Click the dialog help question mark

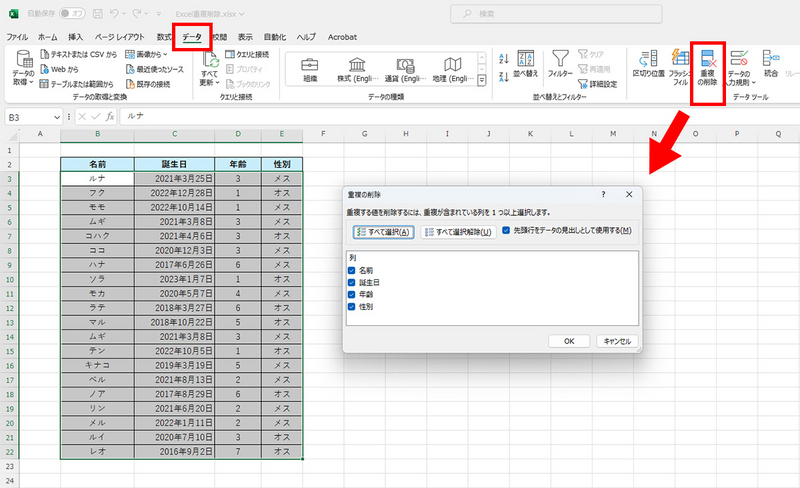pos(603,194)
